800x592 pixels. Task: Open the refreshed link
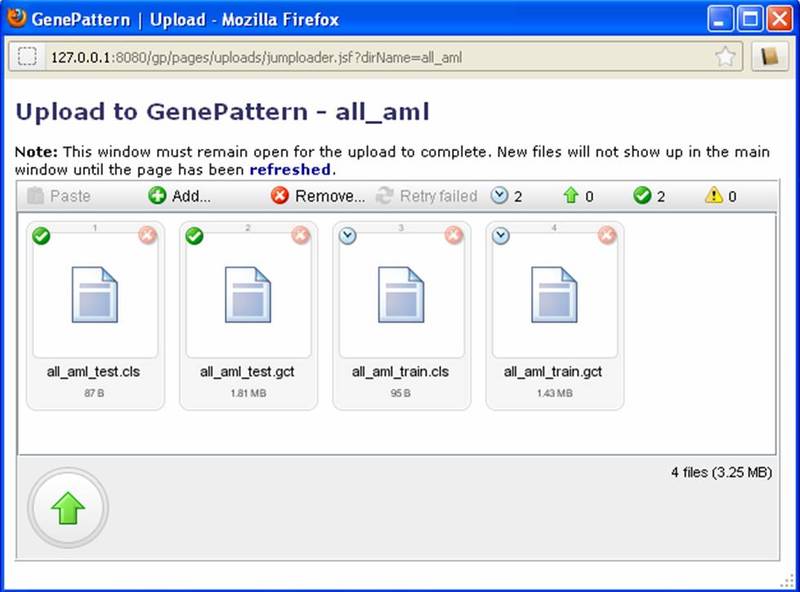[x=290, y=169]
